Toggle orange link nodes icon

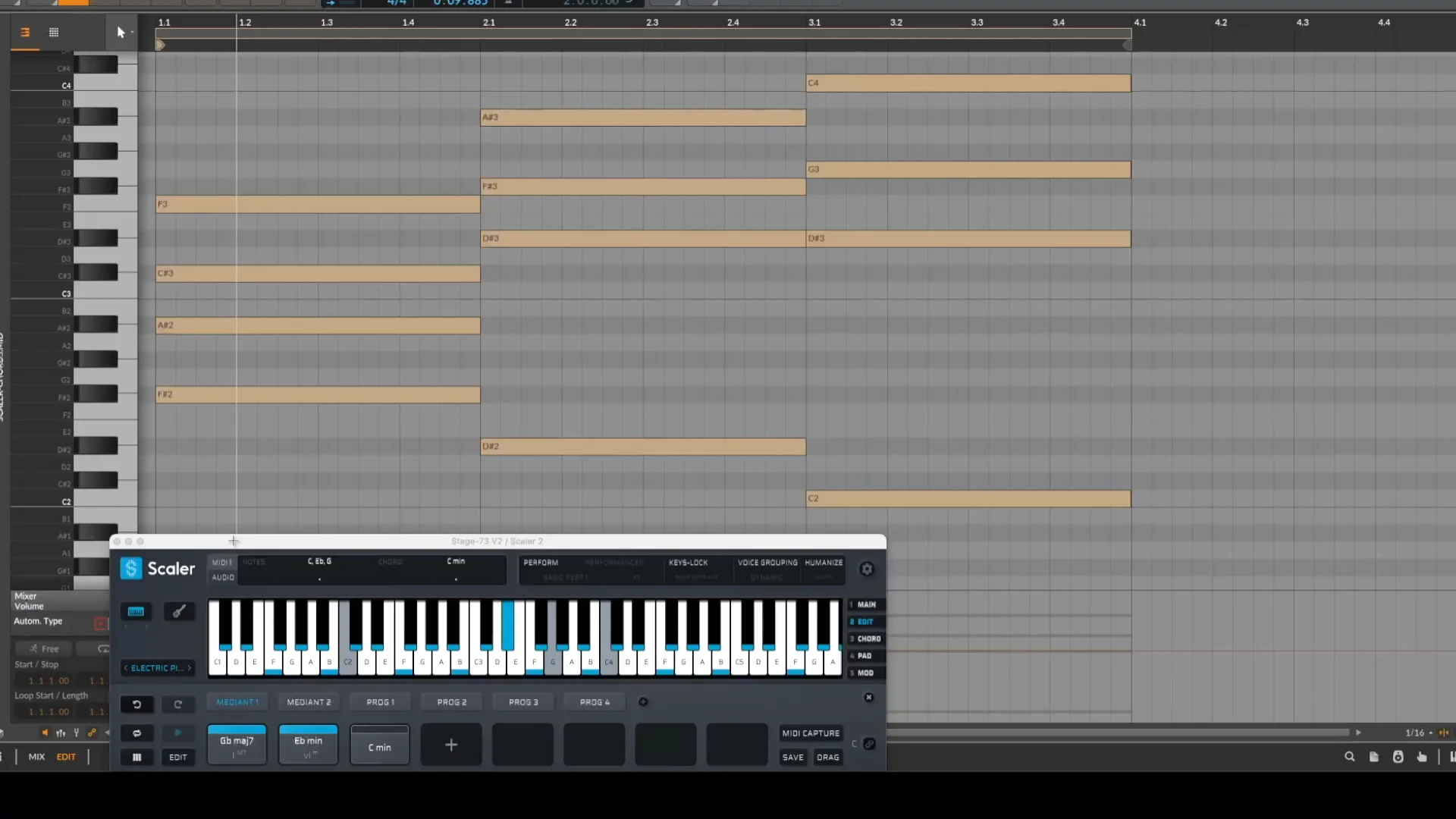click(92, 733)
